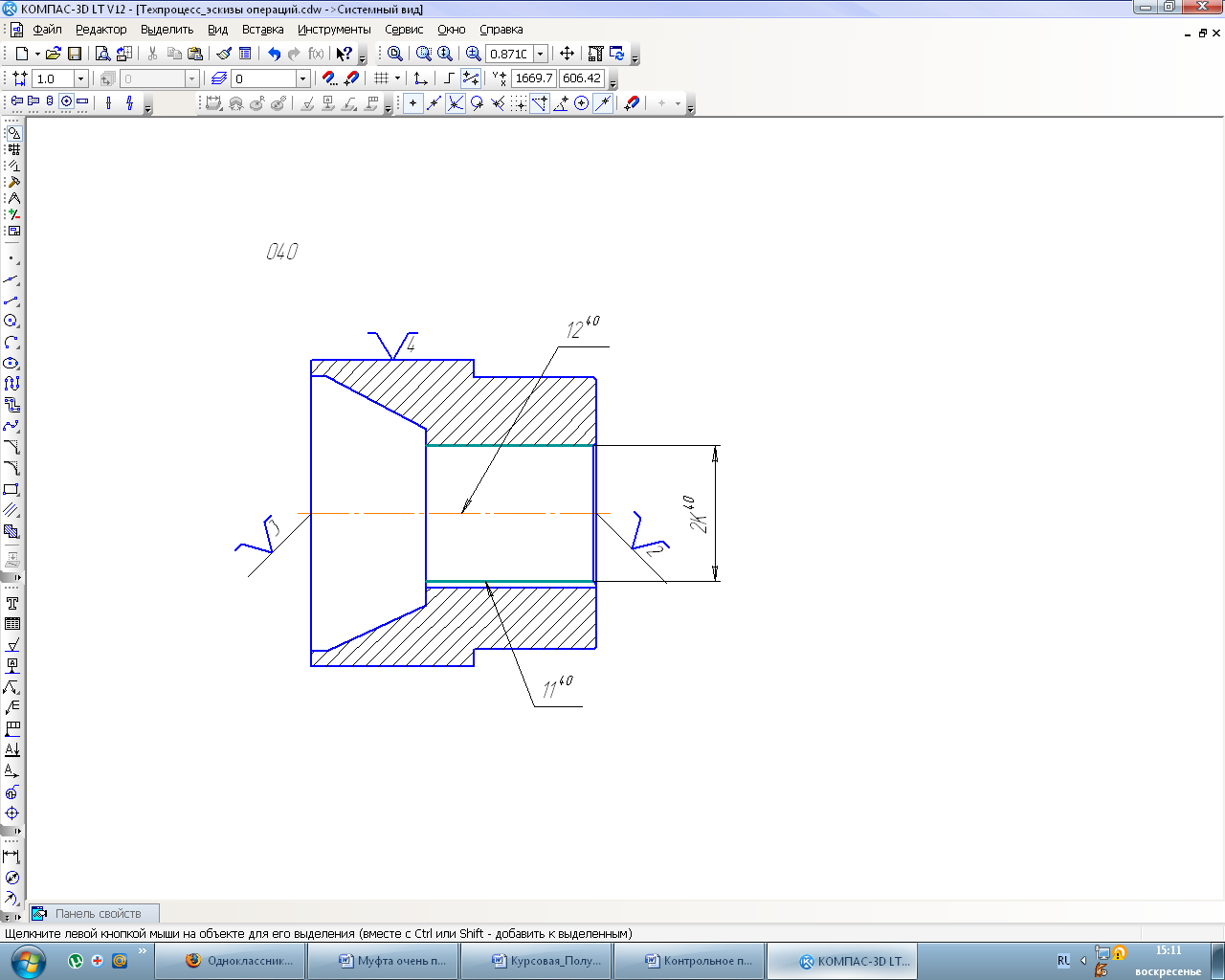Click the zoom scale field showing 0.871
This screenshot has width=1225, height=980.
[509, 54]
